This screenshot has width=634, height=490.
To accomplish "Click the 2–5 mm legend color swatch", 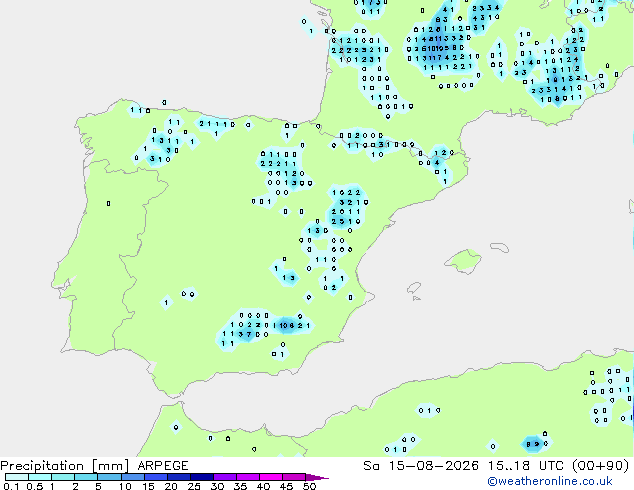I will [86, 477].
